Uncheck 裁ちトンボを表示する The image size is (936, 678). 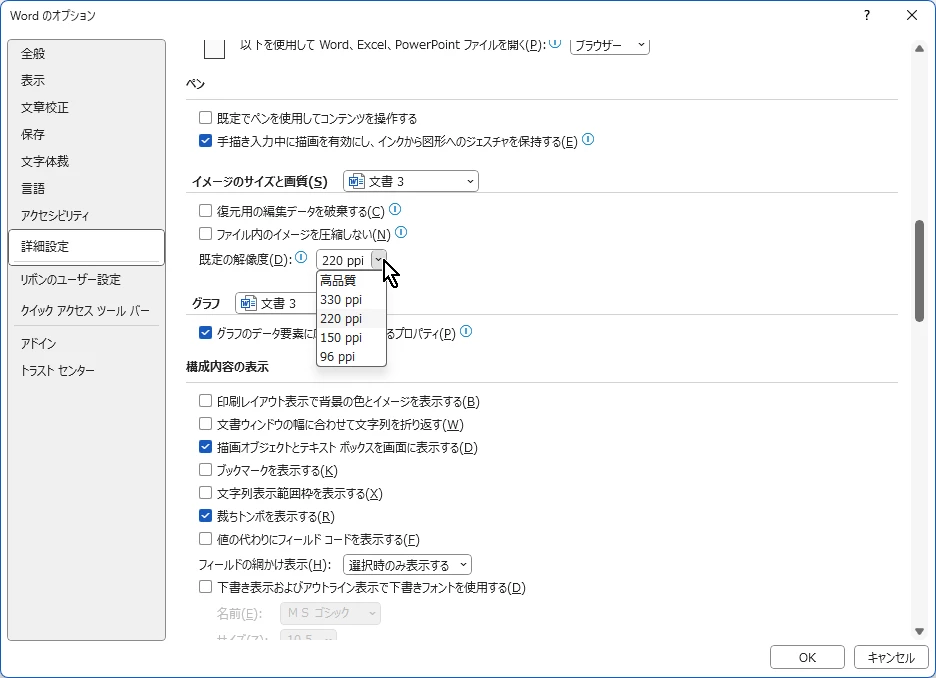point(205,516)
